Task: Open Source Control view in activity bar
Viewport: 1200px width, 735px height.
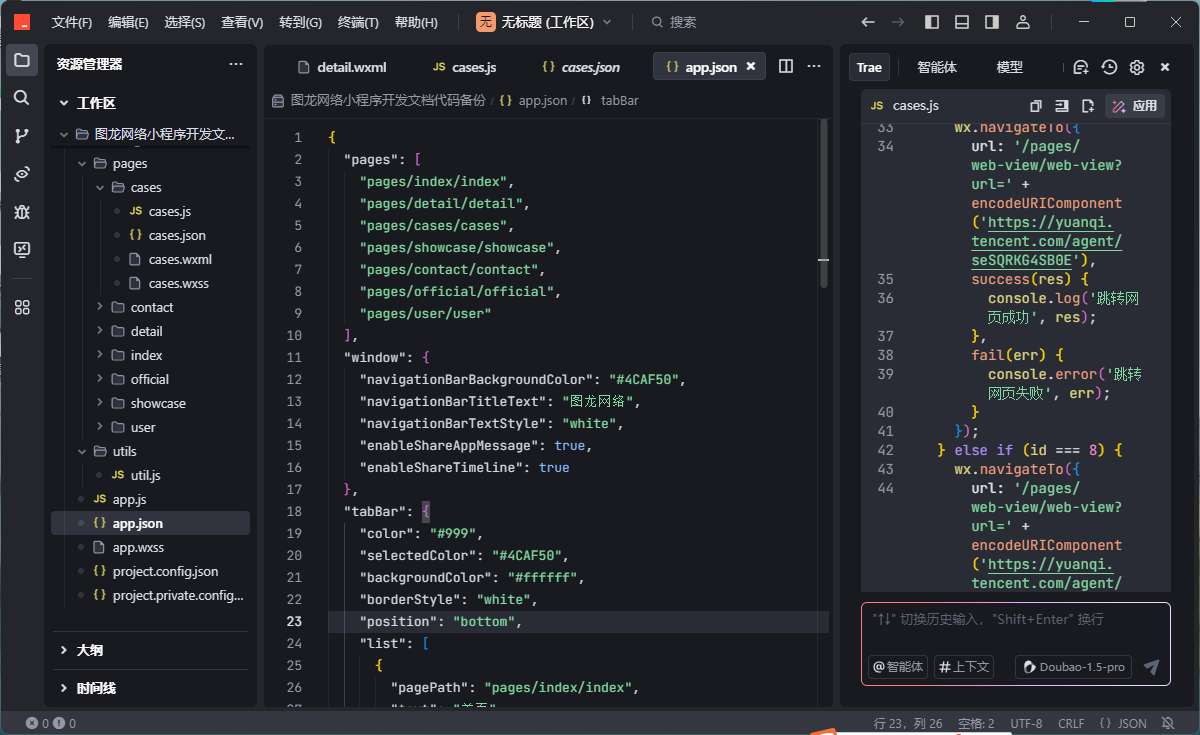Action: 22,136
